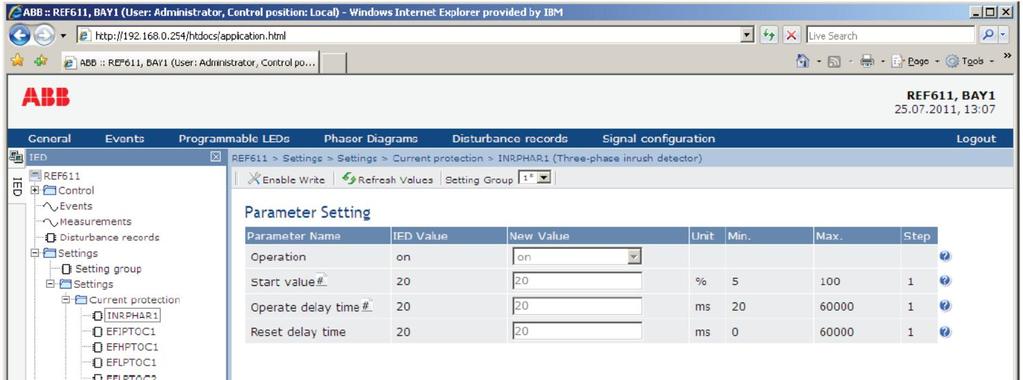Select EFHPTOC1 in the tree

click(132, 347)
